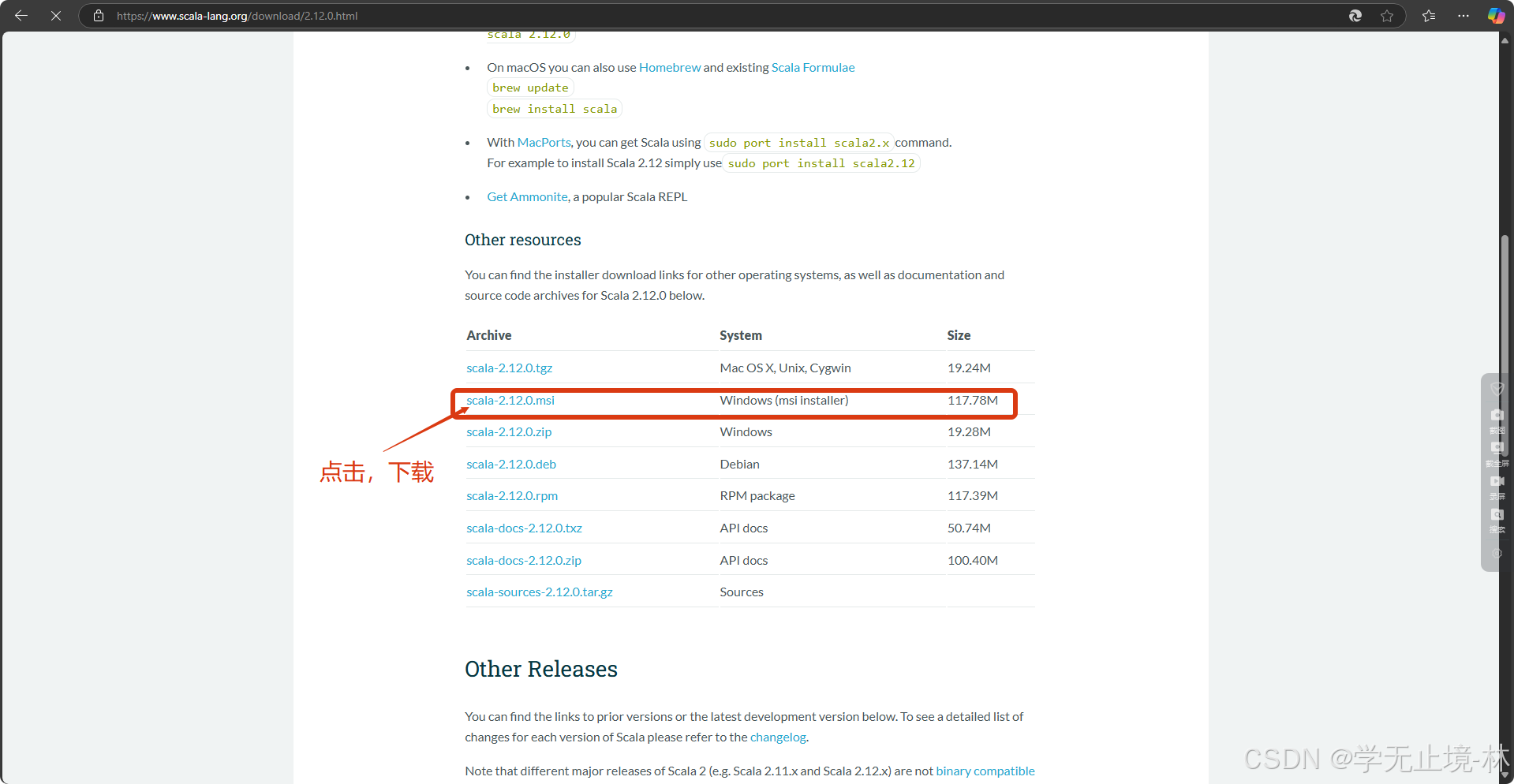Click 'Windows (msi installer)' cell

click(784, 401)
